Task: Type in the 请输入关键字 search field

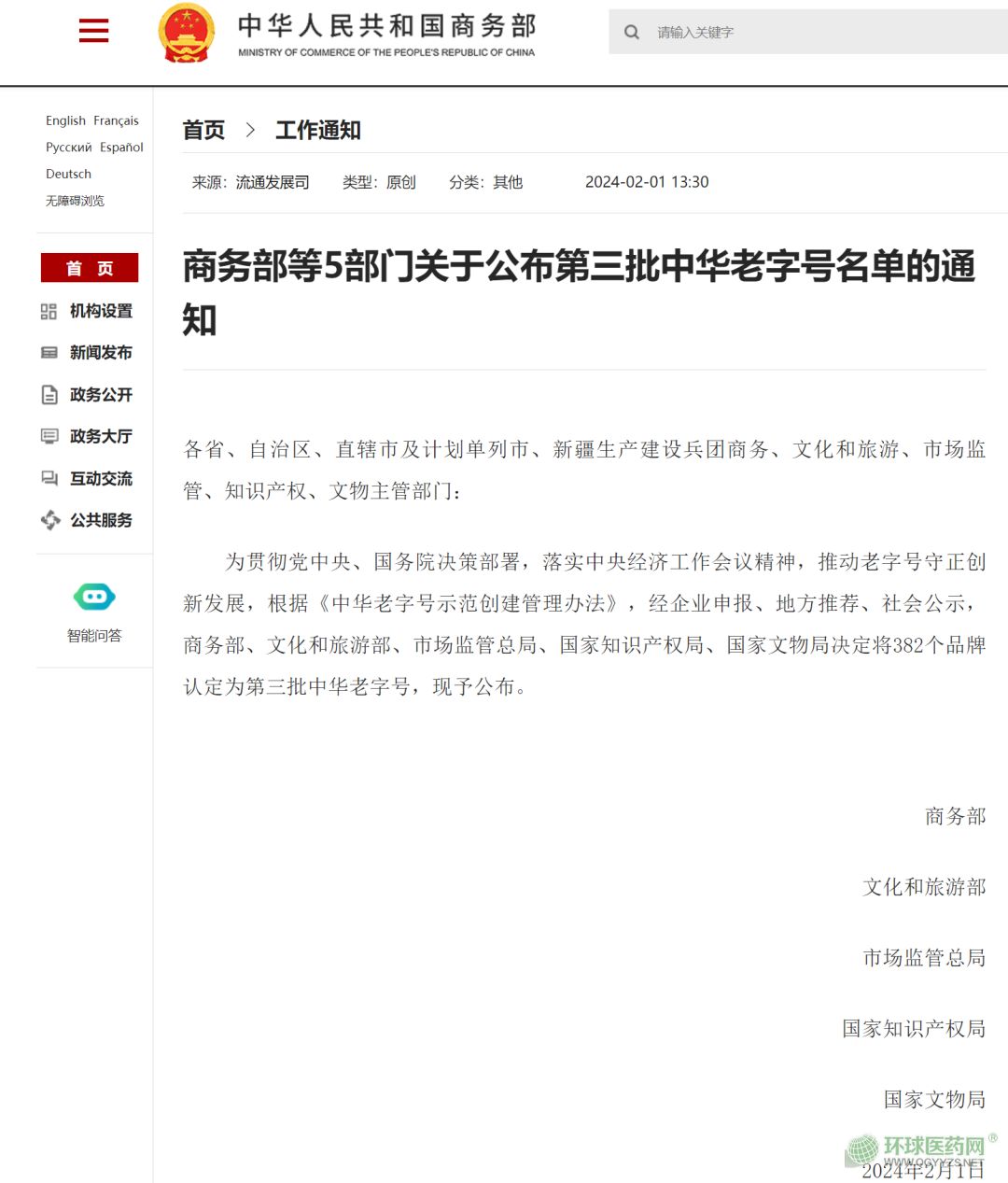Action: point(821,33)
